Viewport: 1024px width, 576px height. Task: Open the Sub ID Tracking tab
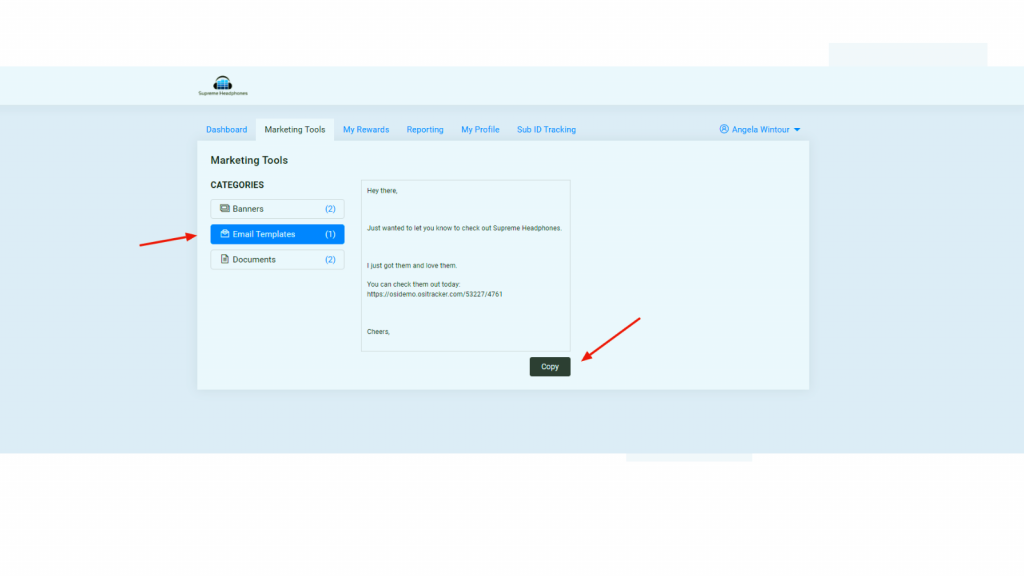click(547, 129)
